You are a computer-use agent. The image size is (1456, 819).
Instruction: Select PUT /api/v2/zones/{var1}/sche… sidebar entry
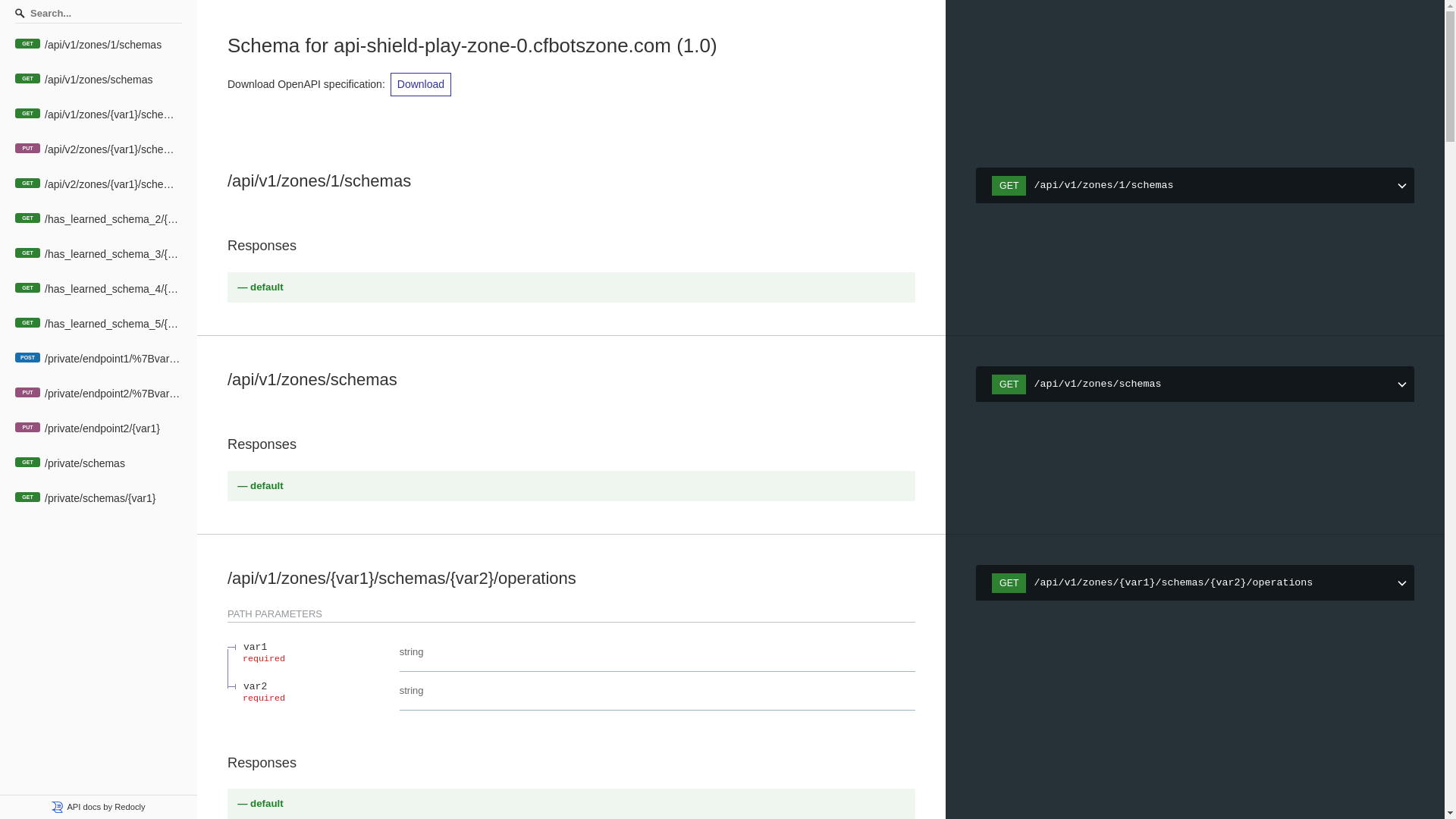coord(99,149)
